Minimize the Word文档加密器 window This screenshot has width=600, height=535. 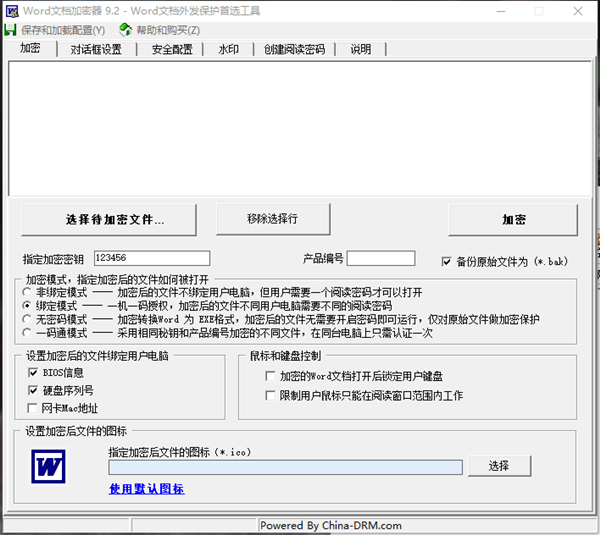point(501,11)
